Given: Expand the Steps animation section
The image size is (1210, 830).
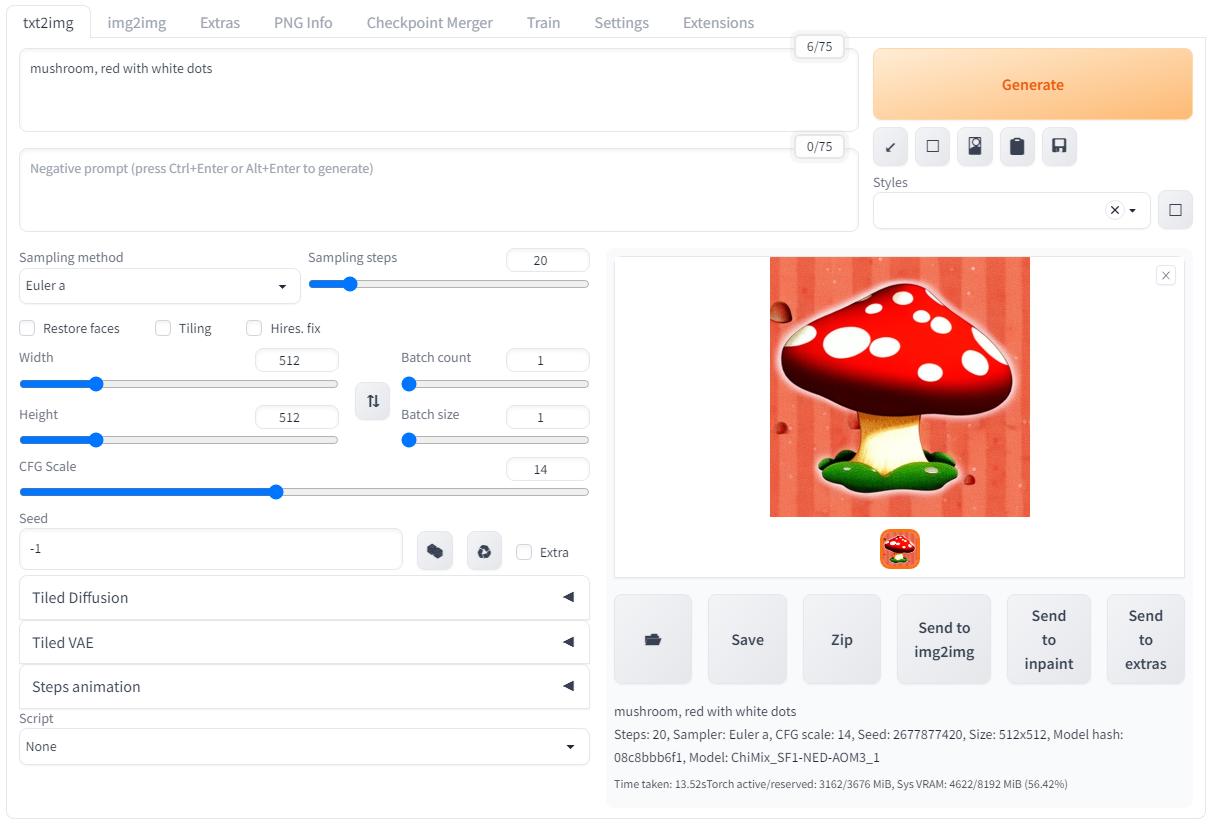Looking at the screenshot, I should 304,687.
